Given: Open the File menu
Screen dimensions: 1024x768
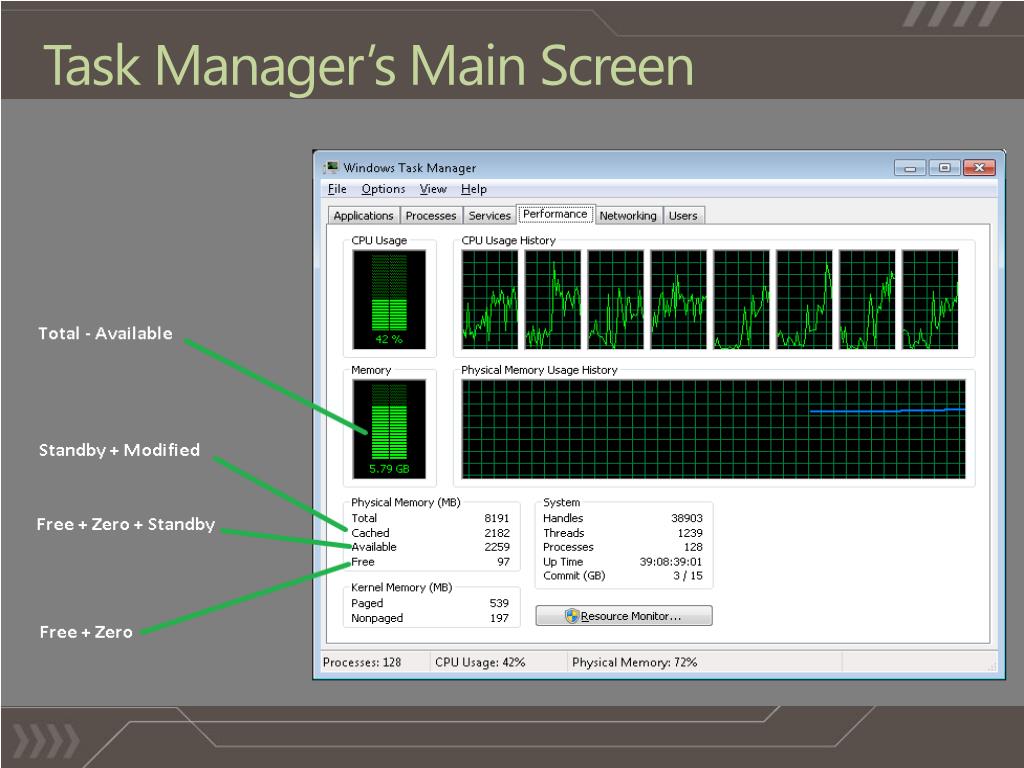Looking at the screenshot, I should click(x=337, y=189).
